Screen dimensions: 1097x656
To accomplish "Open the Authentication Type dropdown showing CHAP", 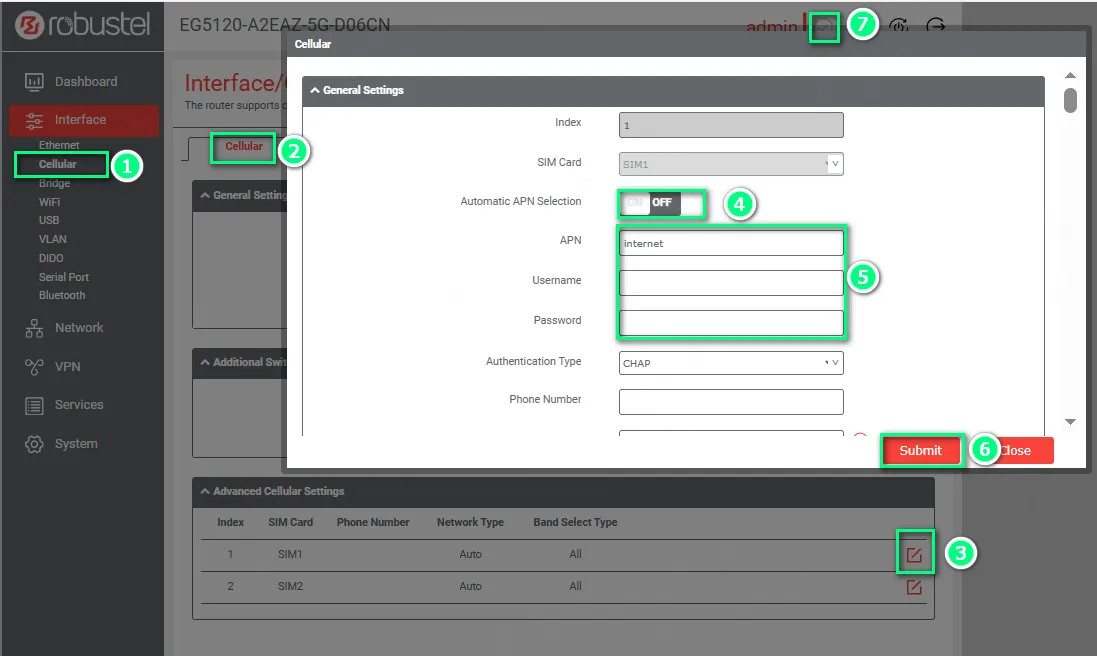I will tap(731, 363).
